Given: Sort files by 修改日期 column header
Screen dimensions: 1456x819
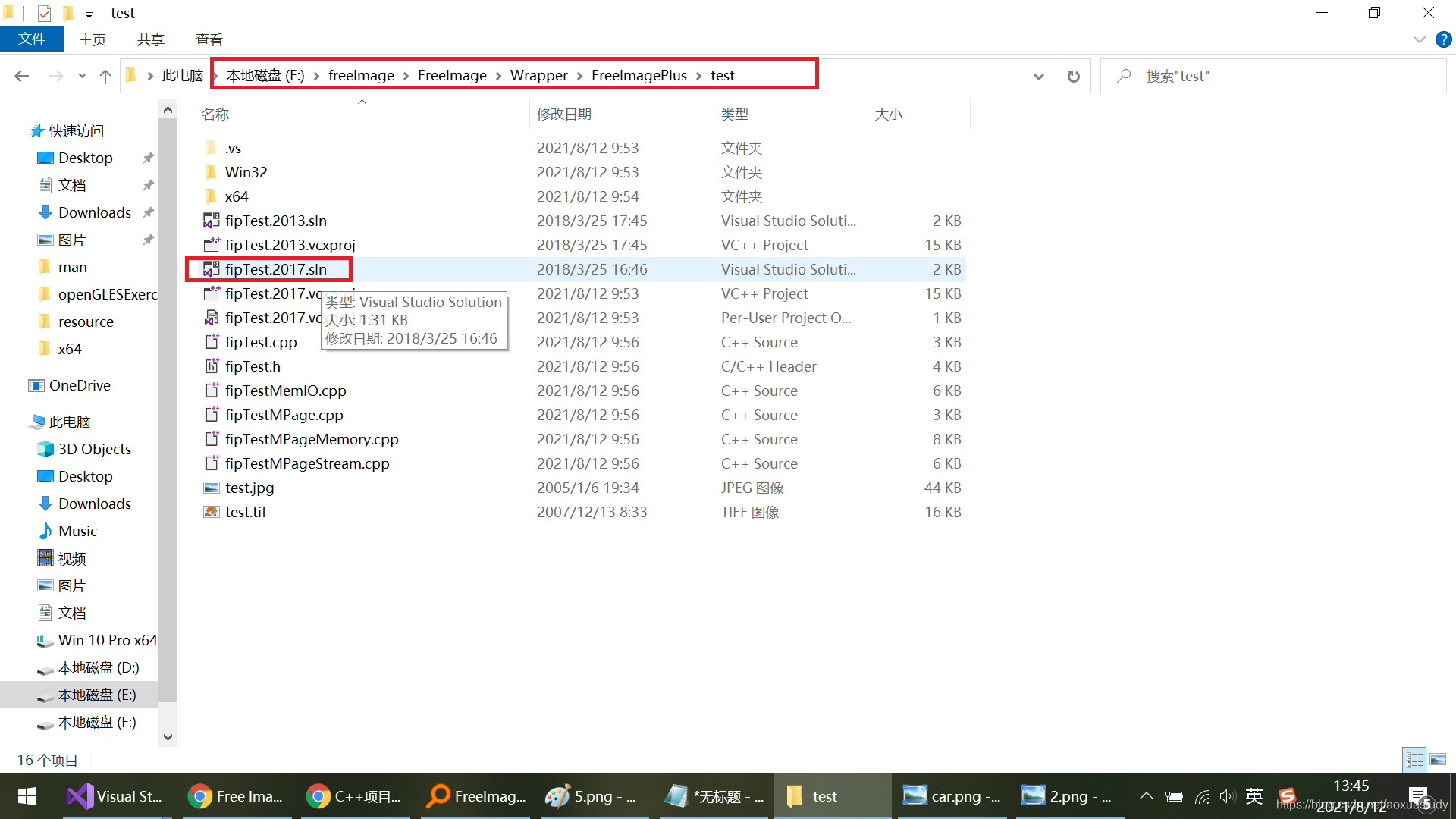Looking at the screenshot, I should [564, 114].
